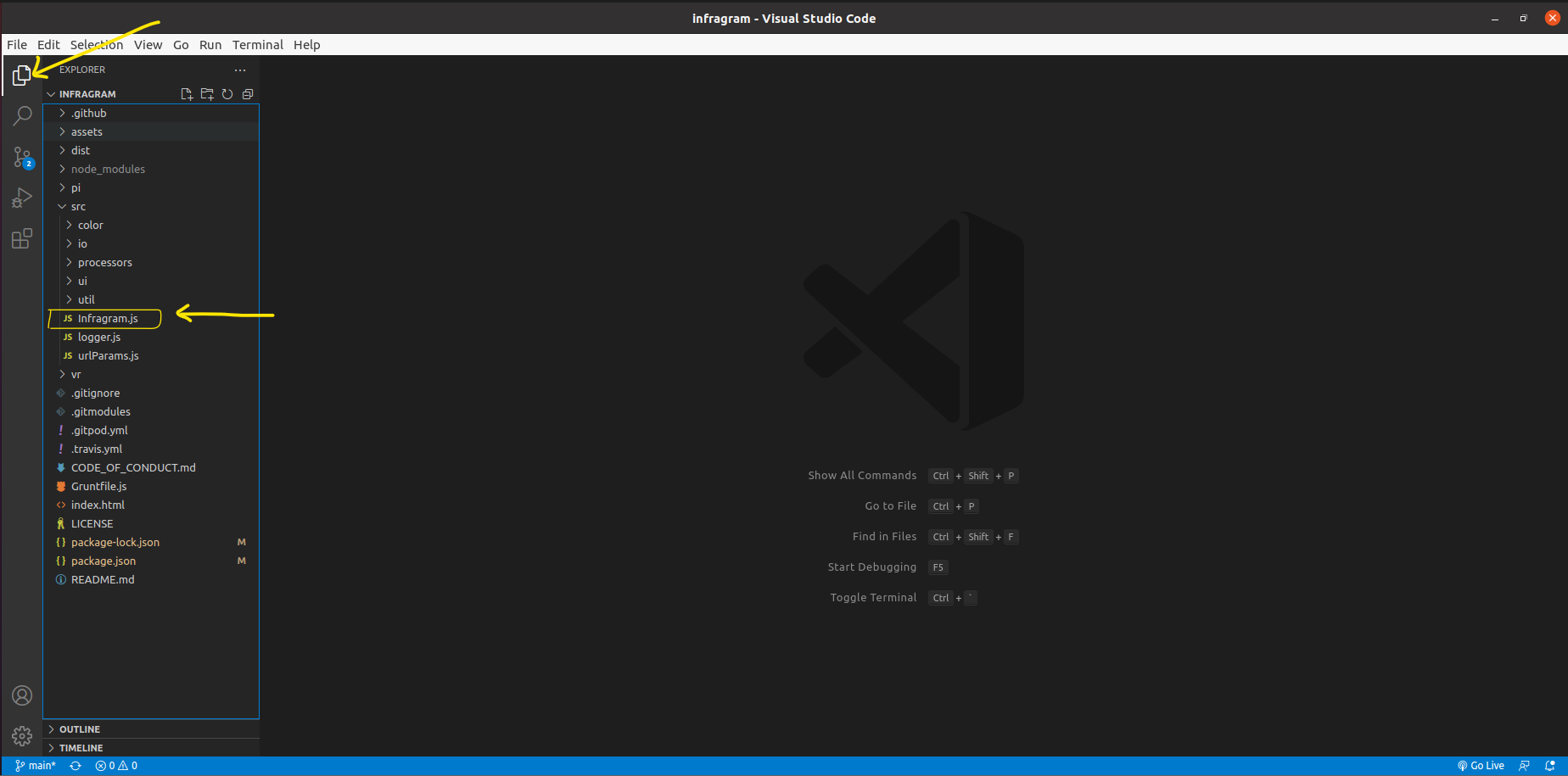Open Explorer views and more actions menu
Image resolution: width=1568 pixels, height=776 pixels.
click(x=240, y=70)
